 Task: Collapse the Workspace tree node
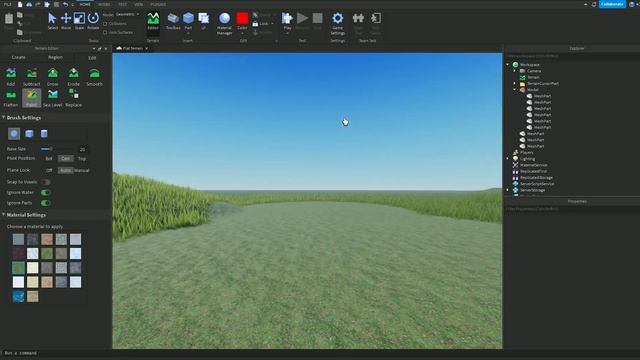coord(508,64)
